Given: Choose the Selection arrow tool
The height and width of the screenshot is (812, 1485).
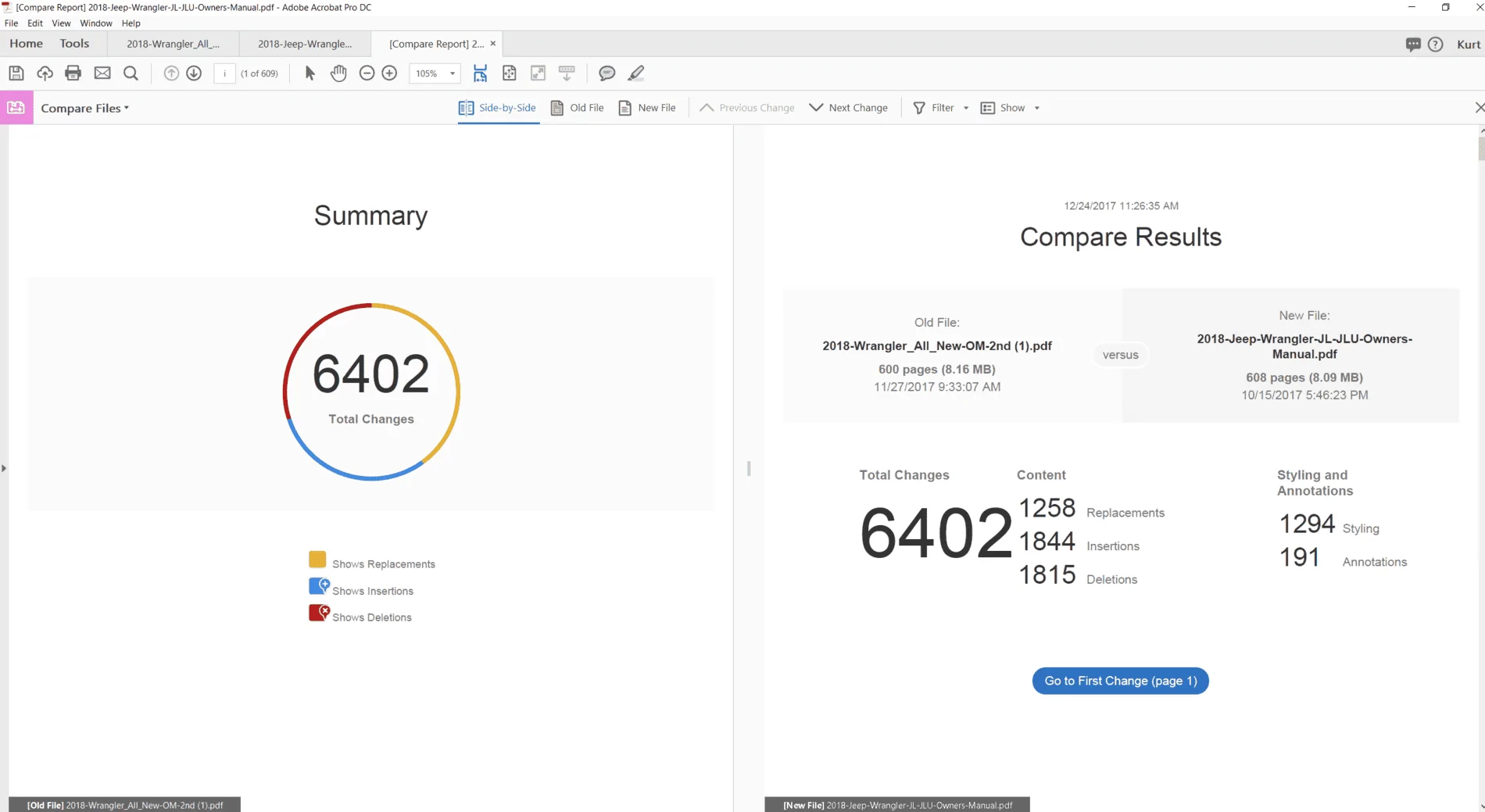Looking at the screenshot, I should click(310, 73).
